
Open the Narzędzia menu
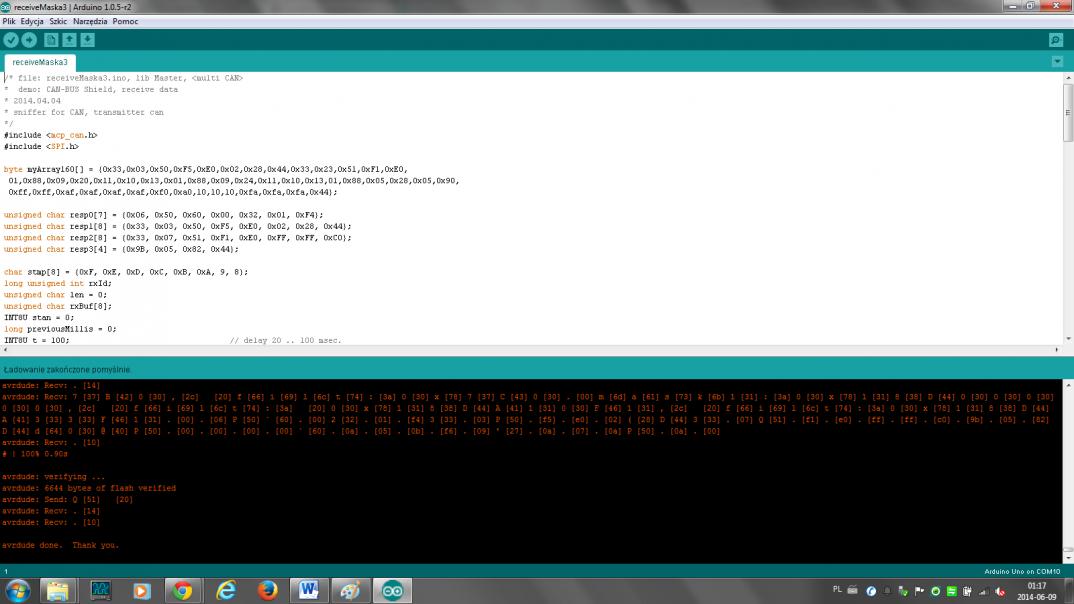click(x=91, y=21)
